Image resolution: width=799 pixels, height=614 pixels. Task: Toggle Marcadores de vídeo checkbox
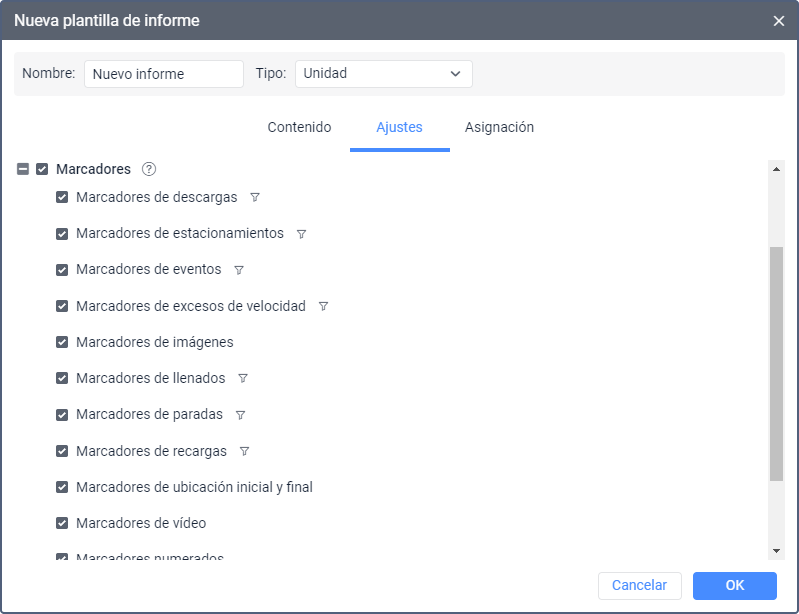[x=62, y=523]
